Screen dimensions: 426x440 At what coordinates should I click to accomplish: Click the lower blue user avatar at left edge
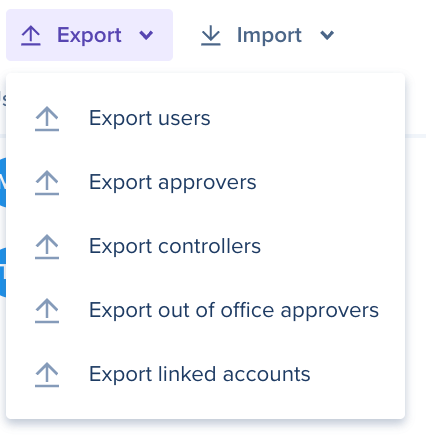[3, 272]
